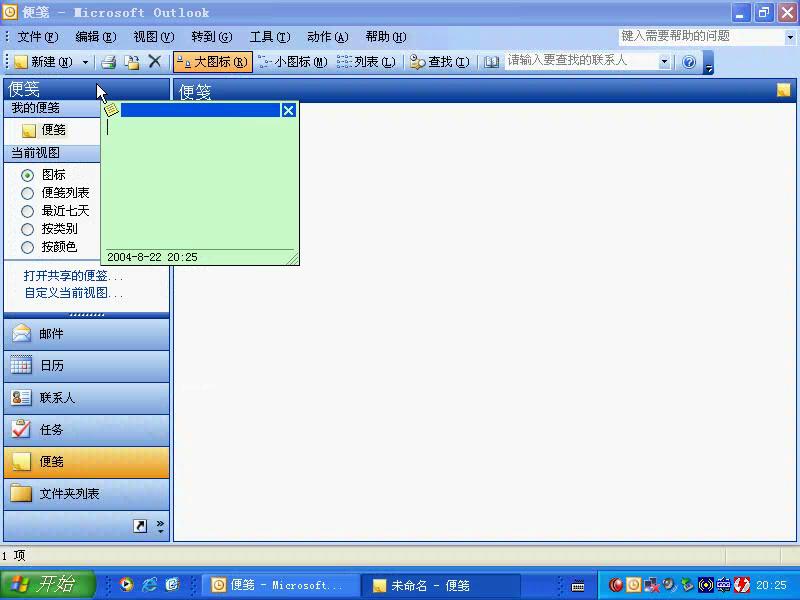Viewport: 800px width, 600px height.
Task: Open the 新建 dropdown arrow
Action: point(85,62)
